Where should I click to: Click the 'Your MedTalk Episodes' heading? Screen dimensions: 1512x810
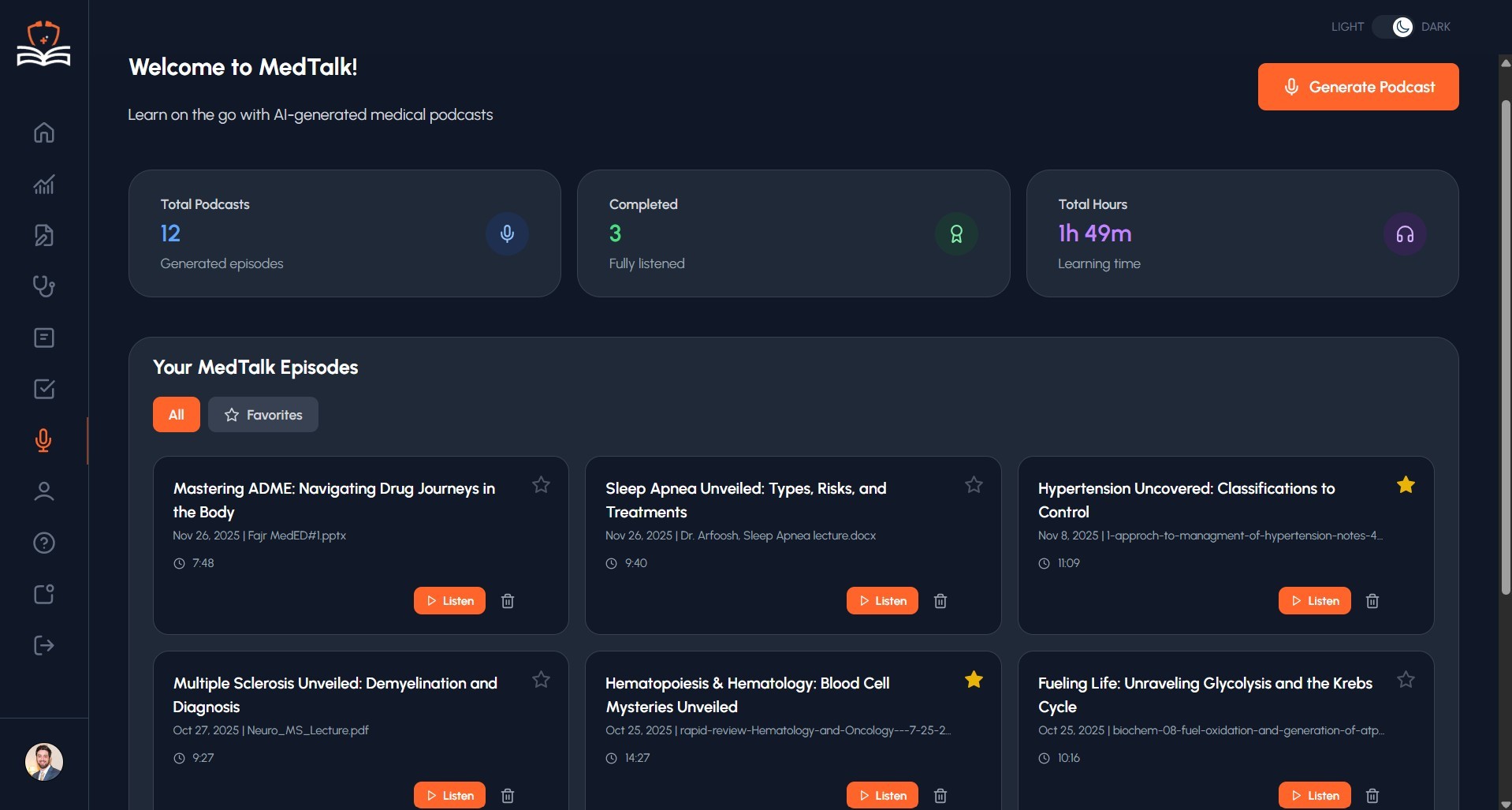255,368
